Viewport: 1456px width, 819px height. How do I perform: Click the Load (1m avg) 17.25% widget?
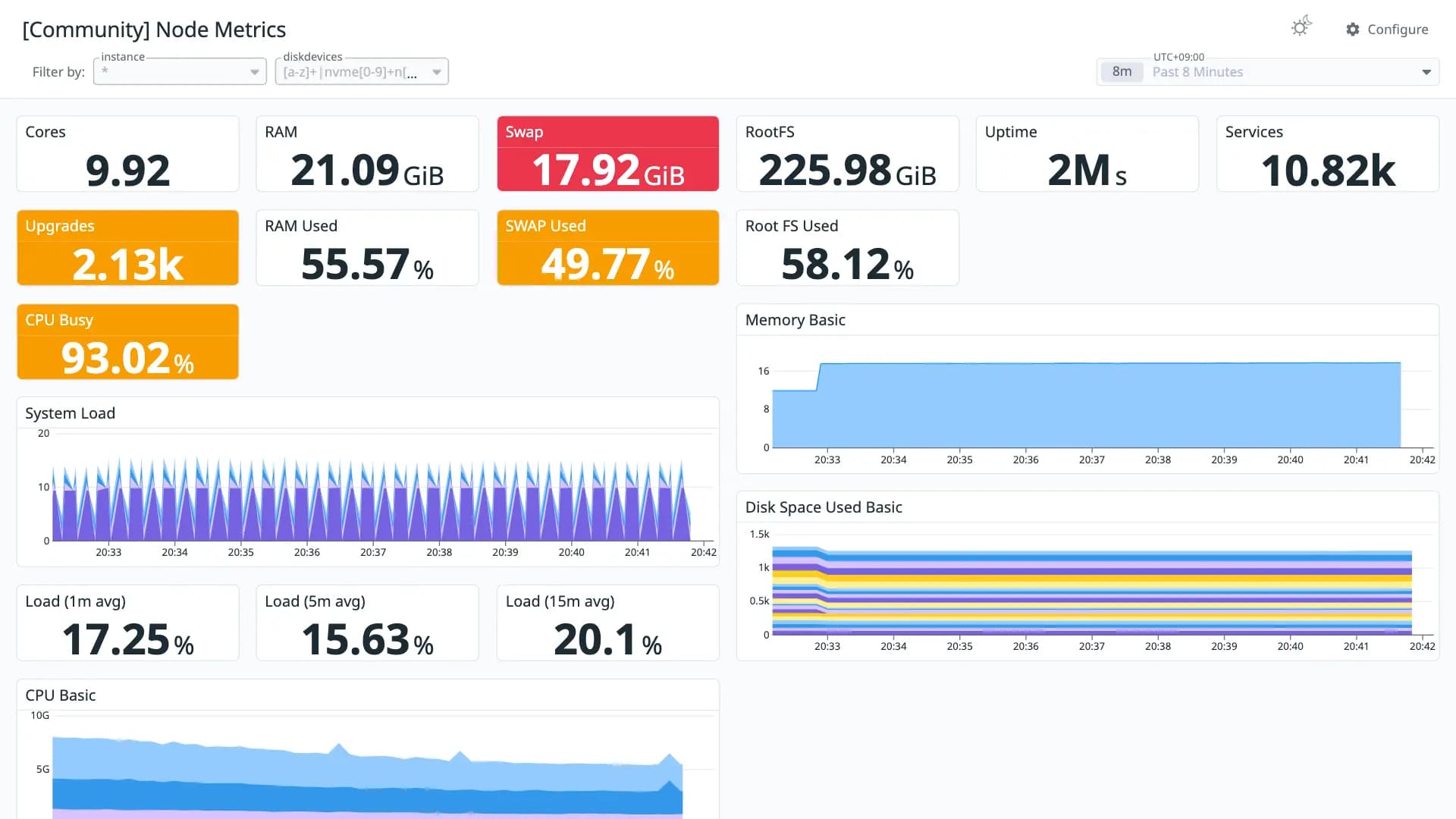127,623
